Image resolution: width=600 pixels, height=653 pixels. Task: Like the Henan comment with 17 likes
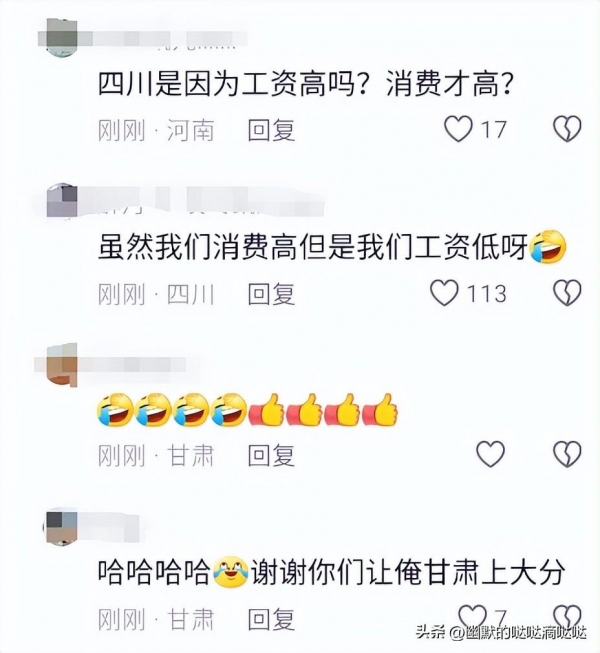point(458,129)
